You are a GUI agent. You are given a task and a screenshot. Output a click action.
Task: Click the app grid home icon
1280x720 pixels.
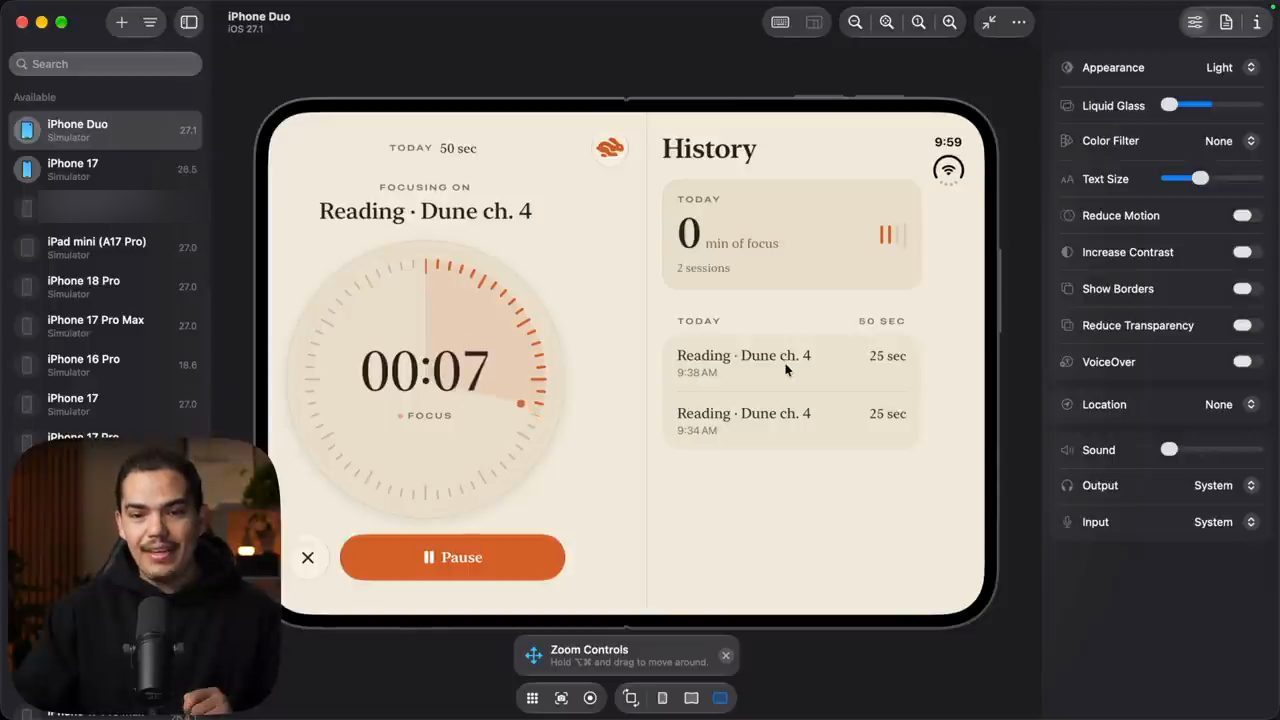pyautogui.click(x=532, y=698)
